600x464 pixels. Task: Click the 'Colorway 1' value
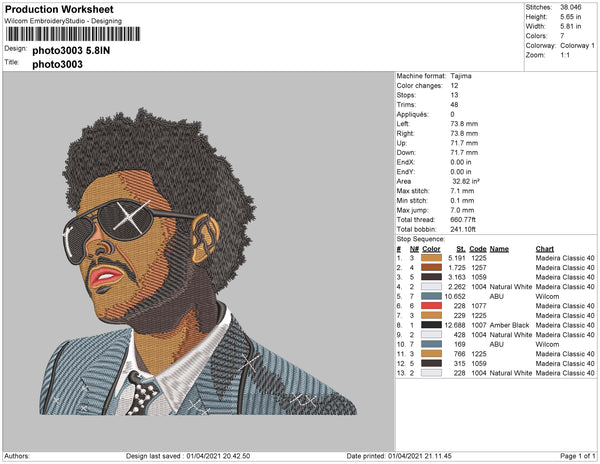point(577,46)
